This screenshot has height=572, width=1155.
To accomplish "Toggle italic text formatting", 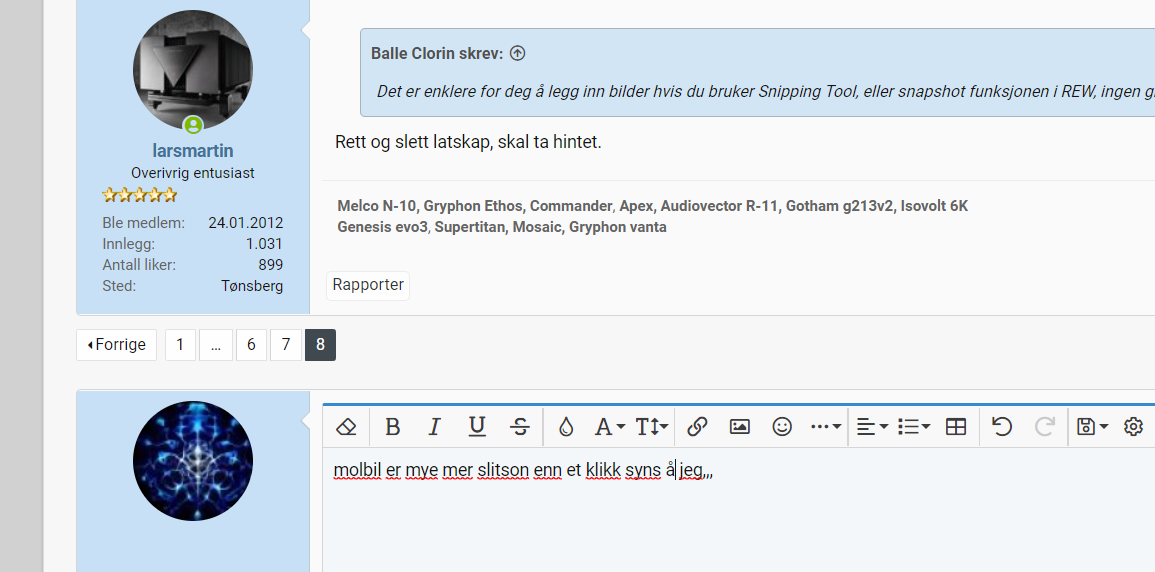I will click(435, 426).
